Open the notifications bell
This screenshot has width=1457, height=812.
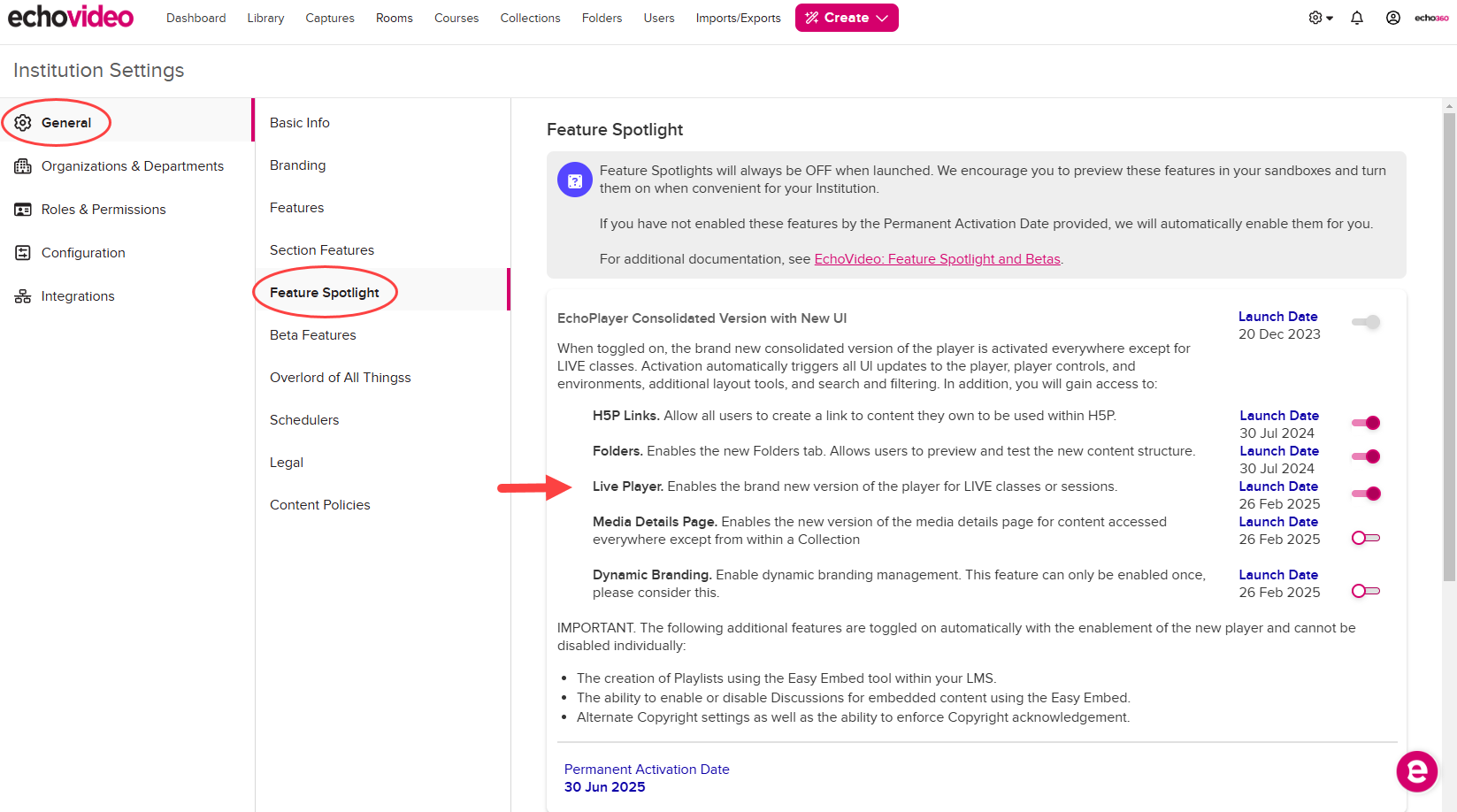pyautogui.click(x=1357, y=18)
